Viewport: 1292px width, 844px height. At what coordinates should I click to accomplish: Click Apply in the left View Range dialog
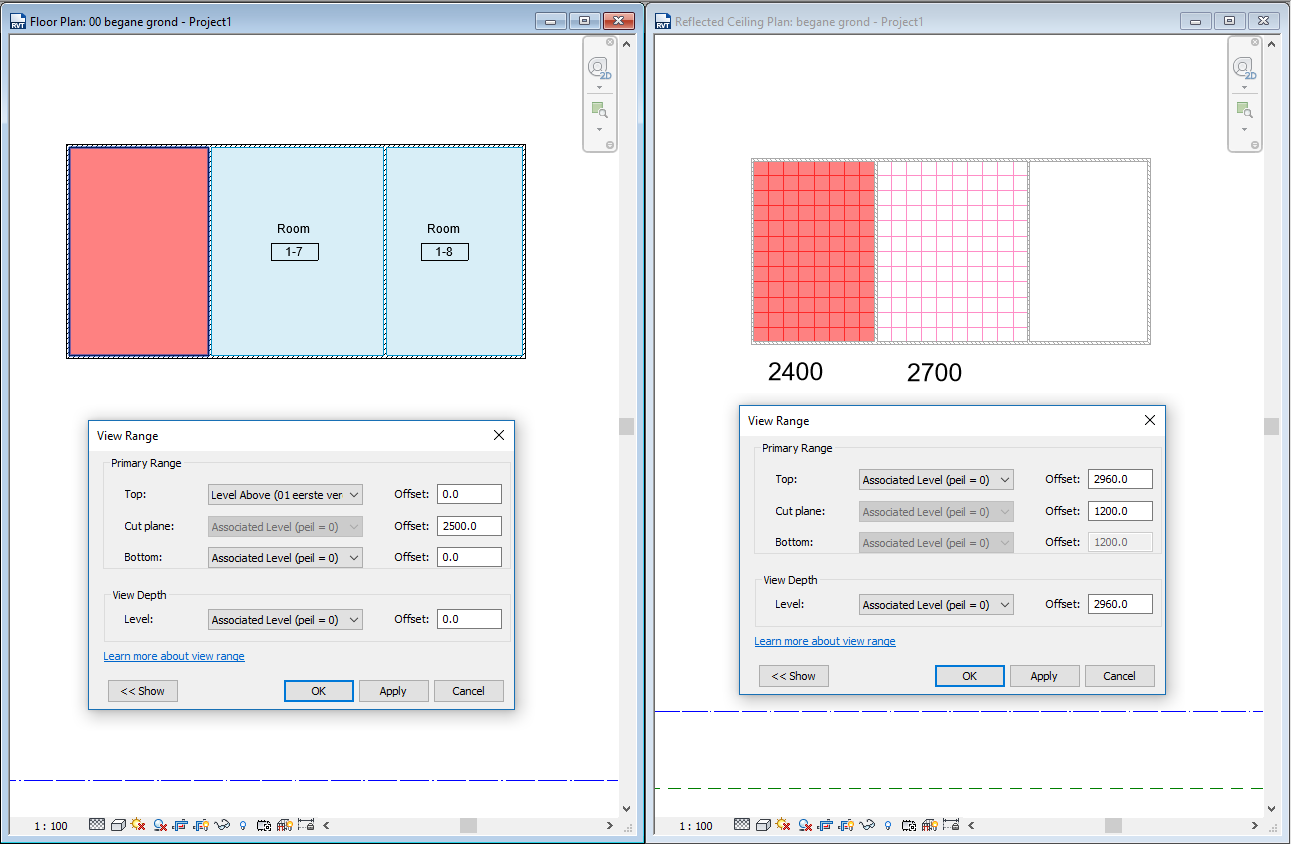click(394, 691)
